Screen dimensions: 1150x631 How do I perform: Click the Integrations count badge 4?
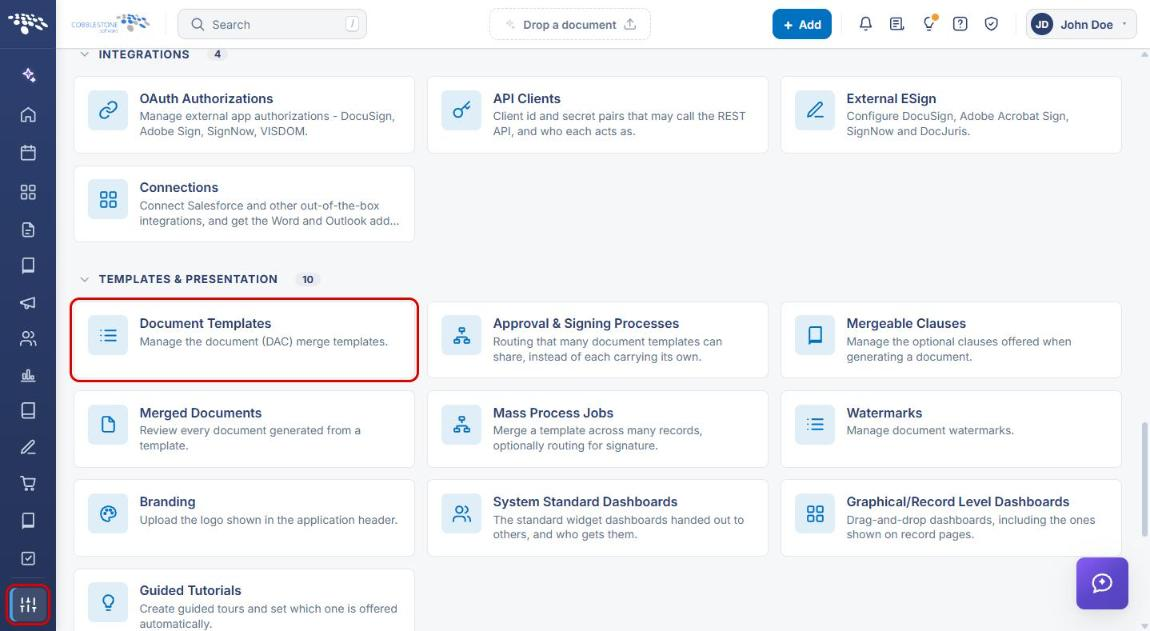[217, 54]
